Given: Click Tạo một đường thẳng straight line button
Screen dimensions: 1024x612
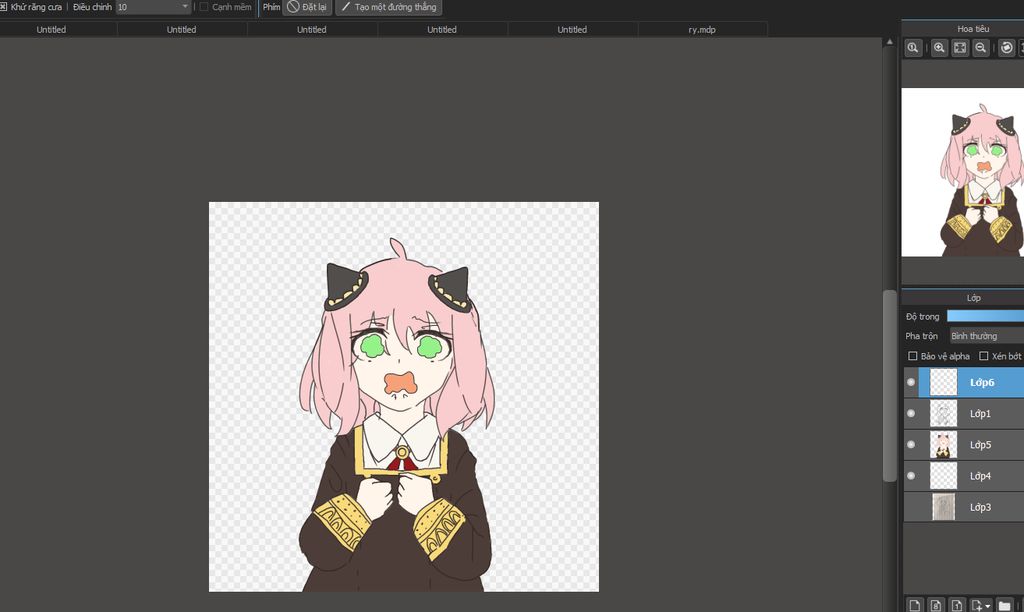Looking at the screenshot, I should (x=389, y=7).
